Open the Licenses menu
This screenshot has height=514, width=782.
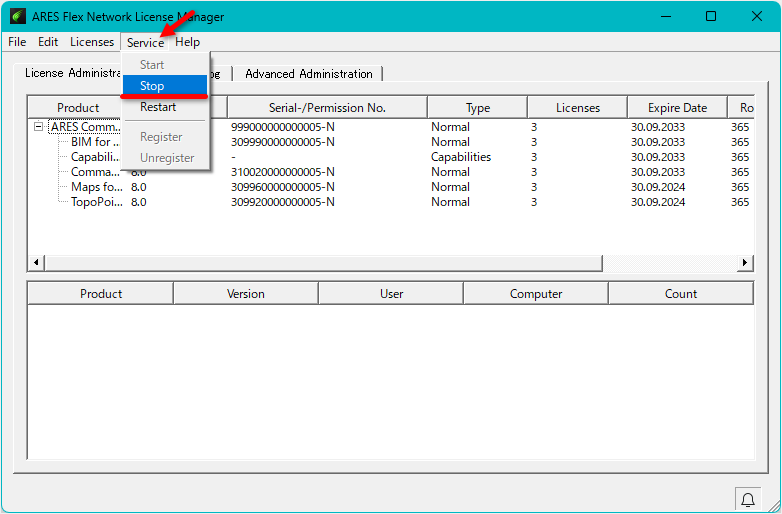point(92,42)
